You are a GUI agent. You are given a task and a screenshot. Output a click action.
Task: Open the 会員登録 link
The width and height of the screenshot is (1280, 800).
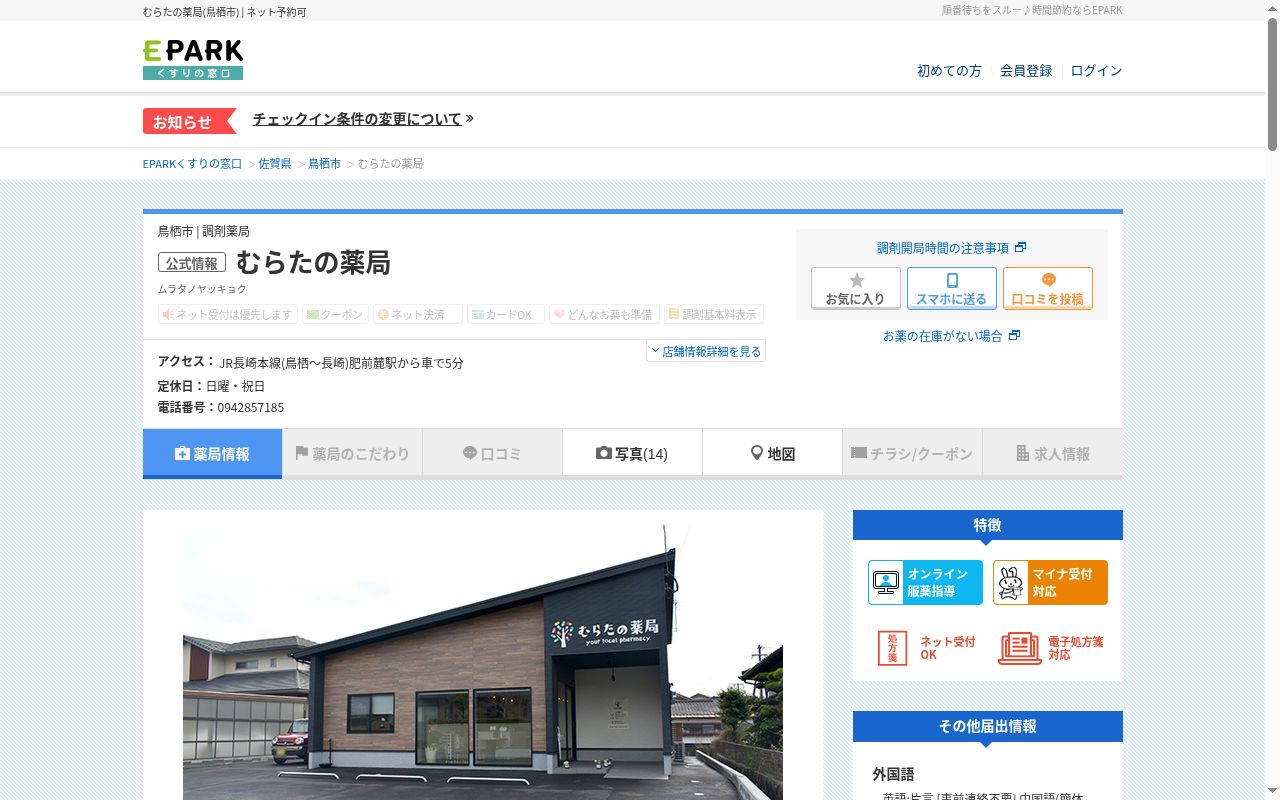1026,71
